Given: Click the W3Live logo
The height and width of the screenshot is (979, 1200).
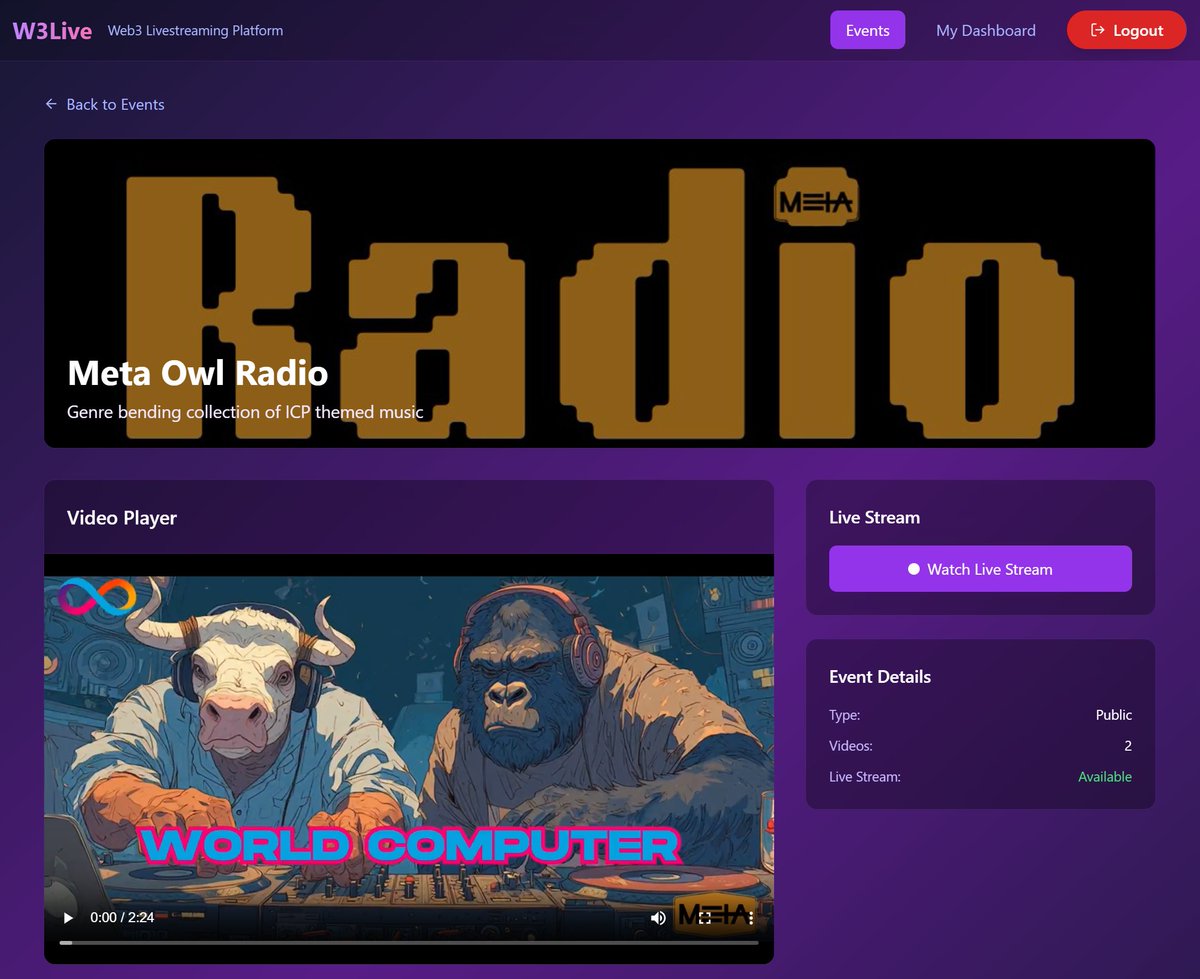Looking at the screenshot, I should click(52, 30).
